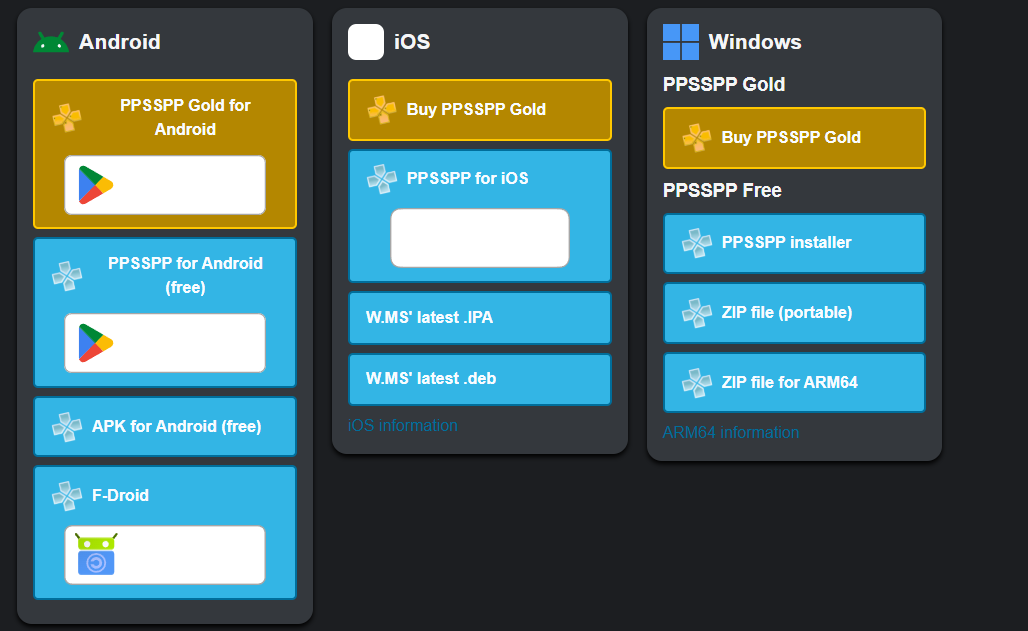The image size is (1028, 631).
Task: Click gold PPSSPP icon in Android Gold card
Action: (x=67, y=117)
